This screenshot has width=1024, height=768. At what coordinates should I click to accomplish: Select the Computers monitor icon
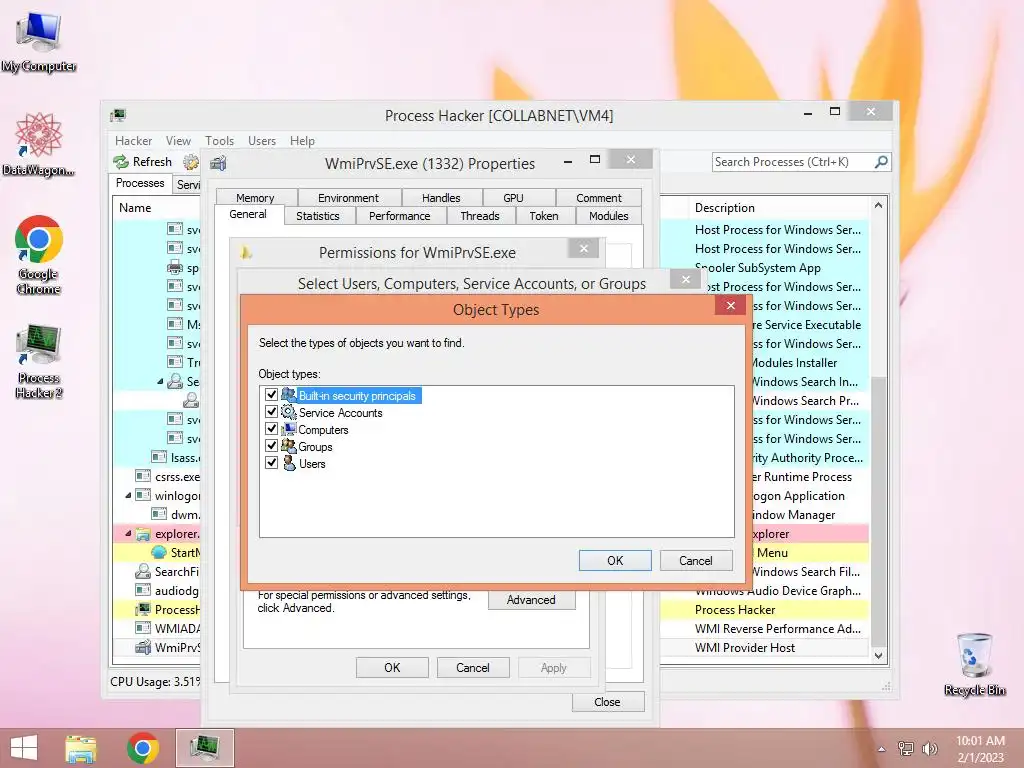click(x=289, y=429)
